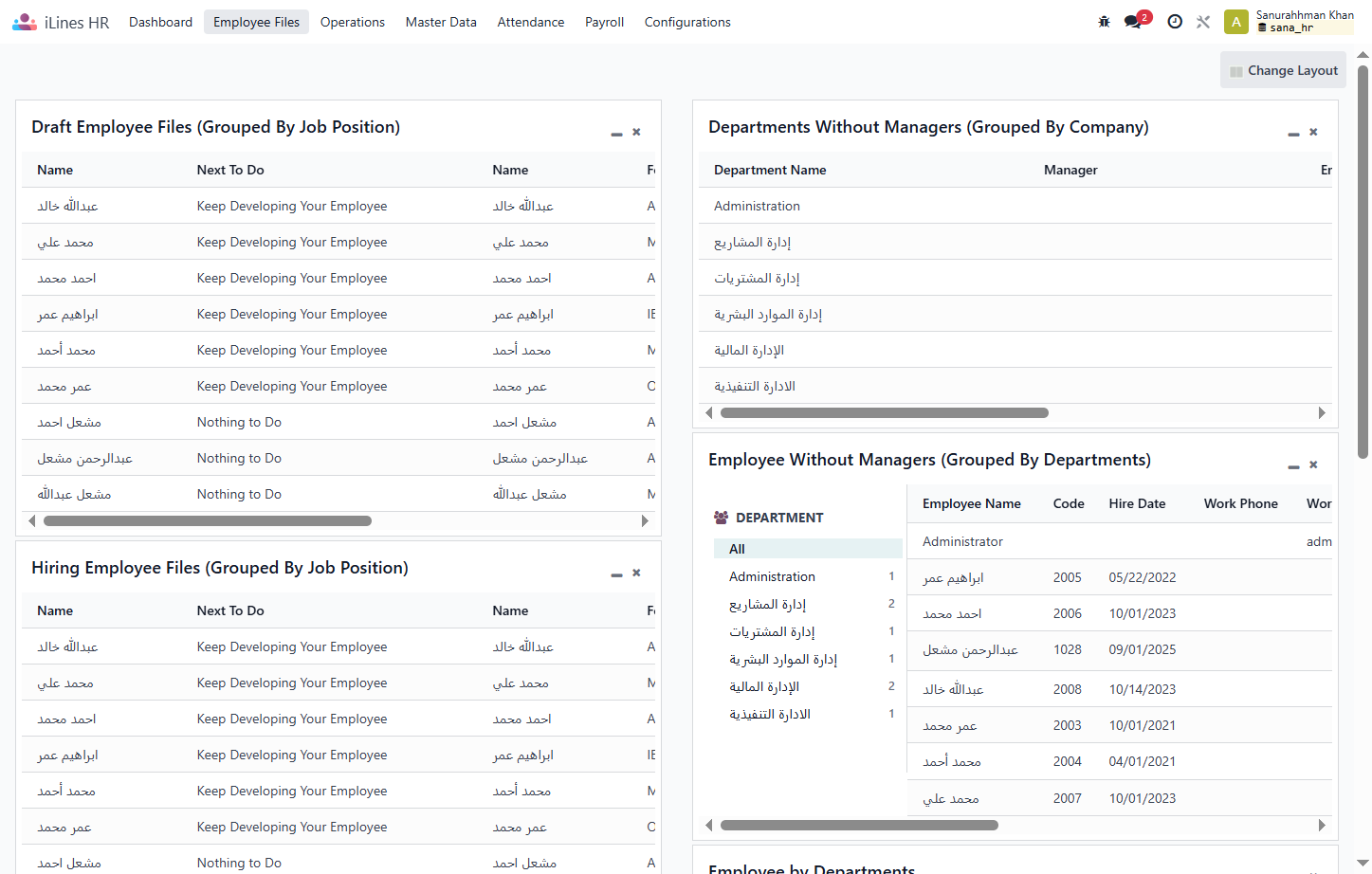Click left arrow of Draft files scrollbar

[x=32, y=520]
